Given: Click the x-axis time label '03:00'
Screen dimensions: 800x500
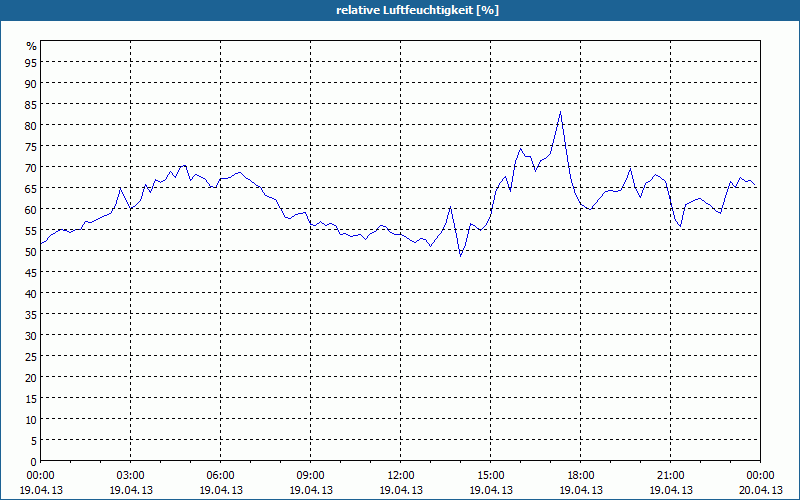Looking at the screenshot, I should (x=131, y=476).
